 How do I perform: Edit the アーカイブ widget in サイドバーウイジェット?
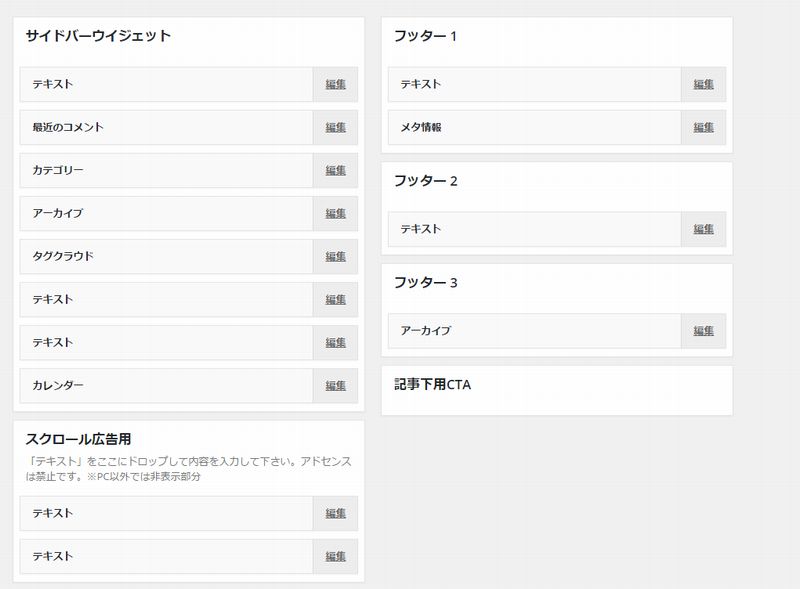tap(335, 213)
